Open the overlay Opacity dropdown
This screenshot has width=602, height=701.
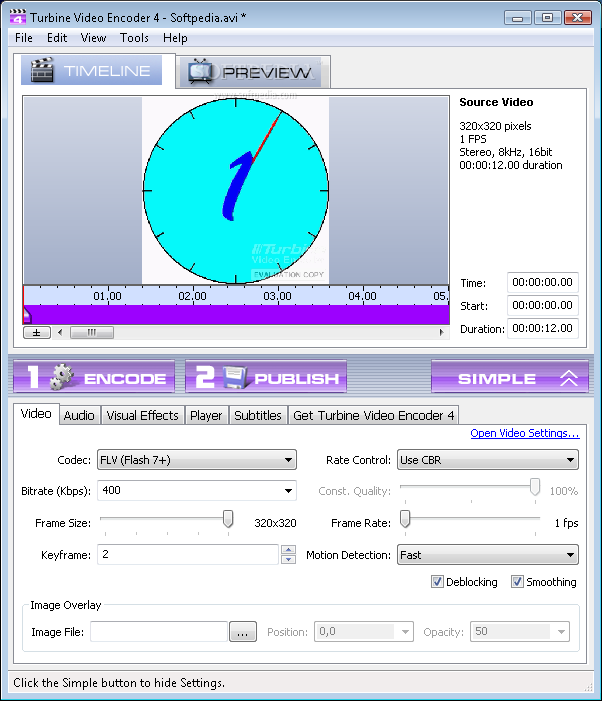[520, 632]
